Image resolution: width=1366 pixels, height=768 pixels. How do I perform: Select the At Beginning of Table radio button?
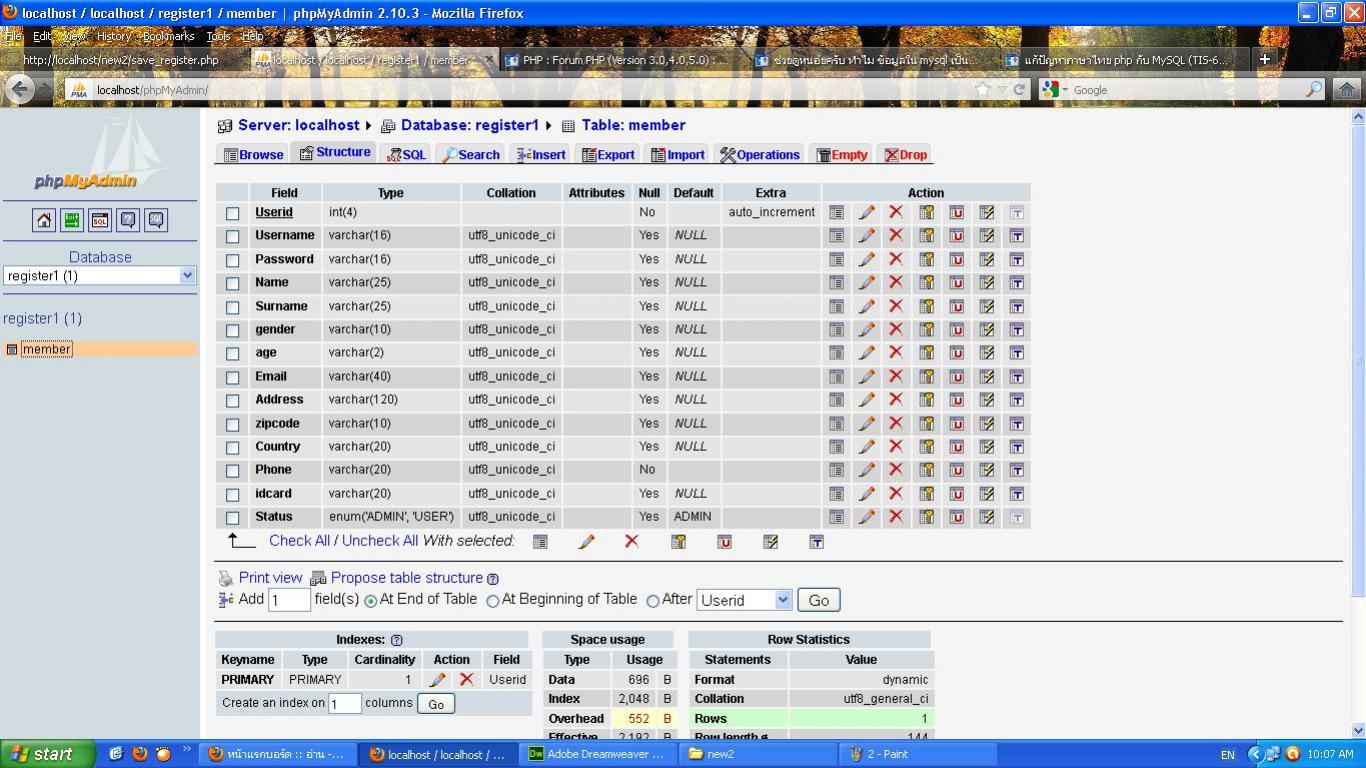tap(492, 601)
